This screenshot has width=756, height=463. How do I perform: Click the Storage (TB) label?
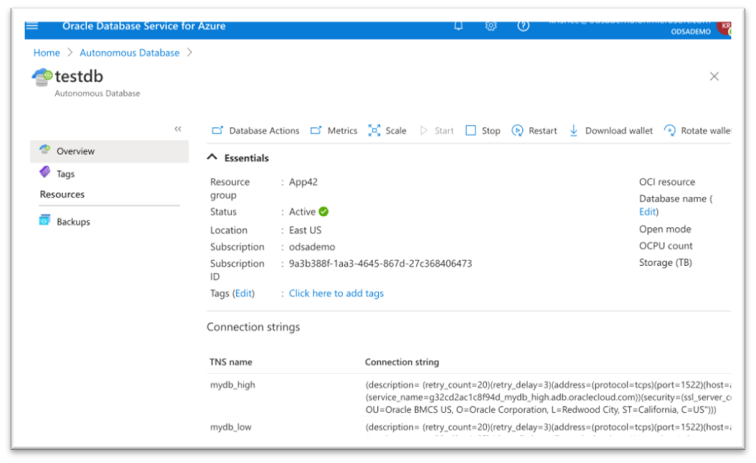(x=665, y=262)
